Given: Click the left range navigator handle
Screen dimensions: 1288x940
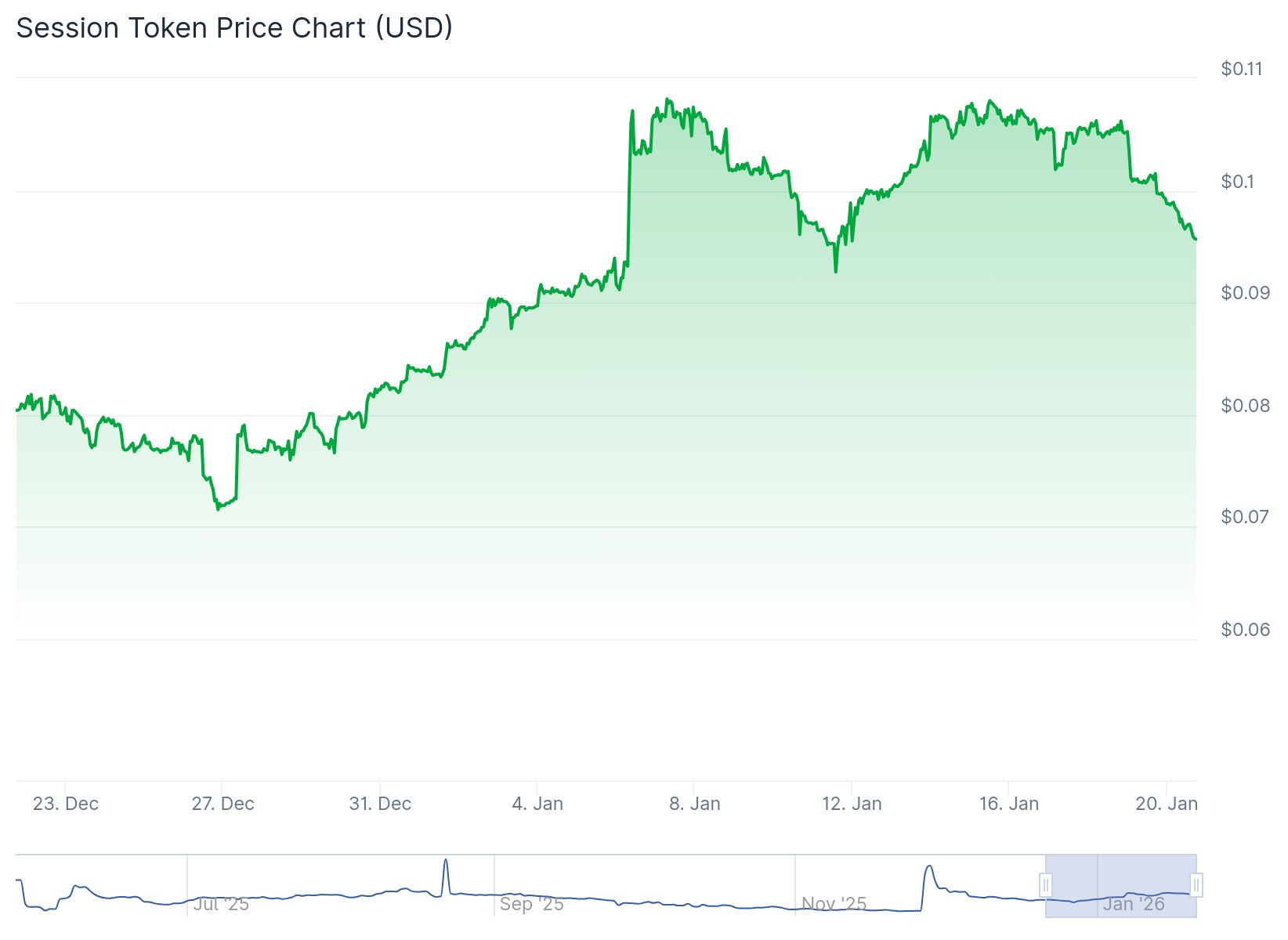Looking at the screenshot, I should [x=1045, y=885].
